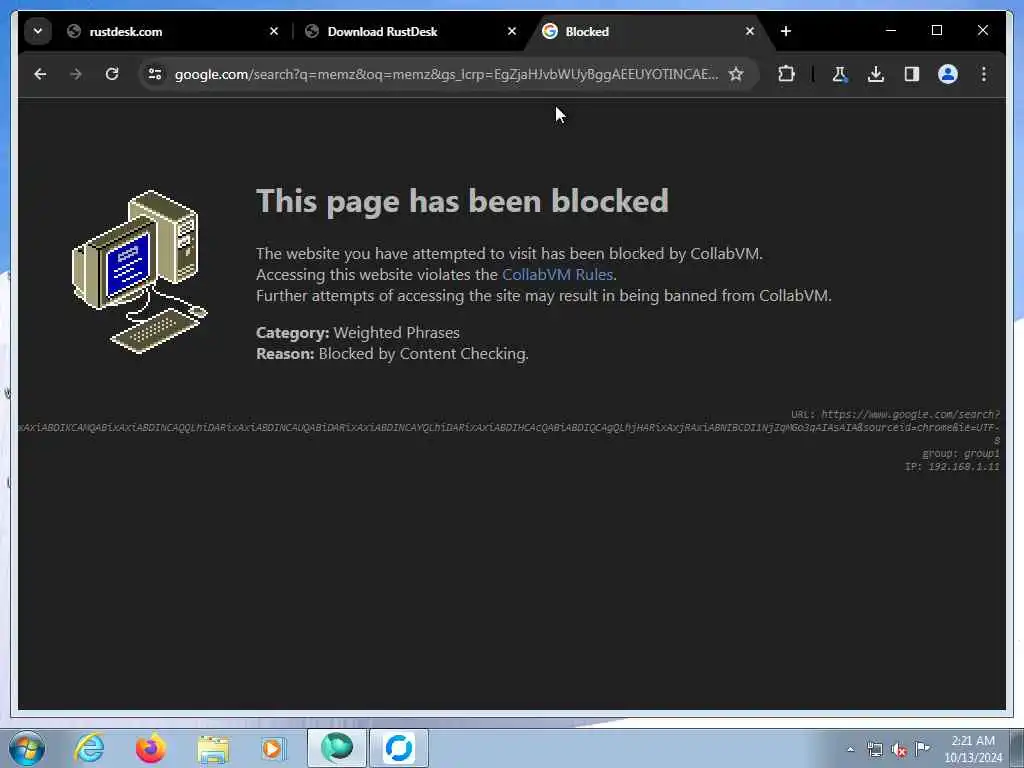Click the 'This page has been blocked' heading
The height and width of the screenshot is (768, 1024).
[462, 201]
